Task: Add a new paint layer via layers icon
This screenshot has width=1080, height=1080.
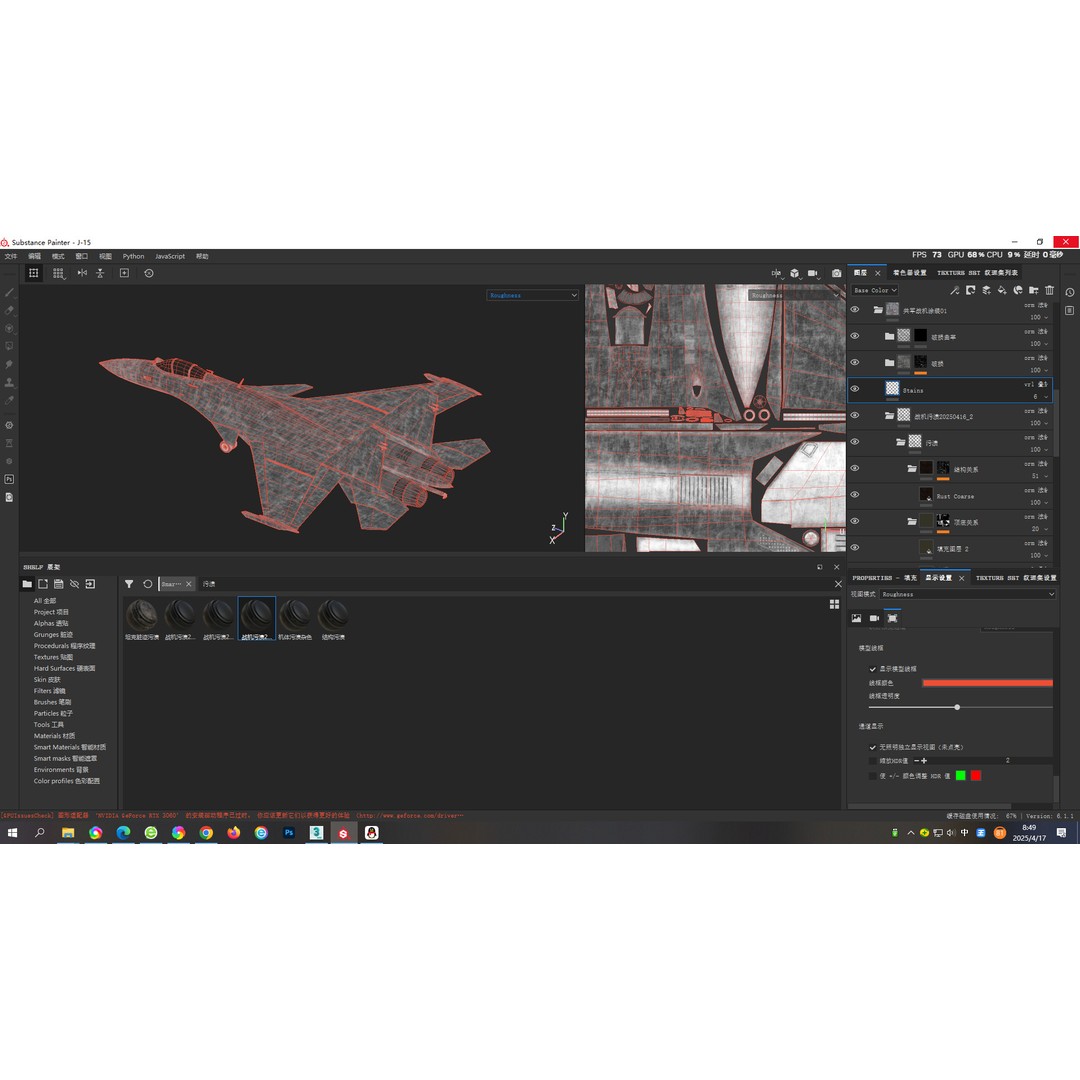Action: coord(986,291)
